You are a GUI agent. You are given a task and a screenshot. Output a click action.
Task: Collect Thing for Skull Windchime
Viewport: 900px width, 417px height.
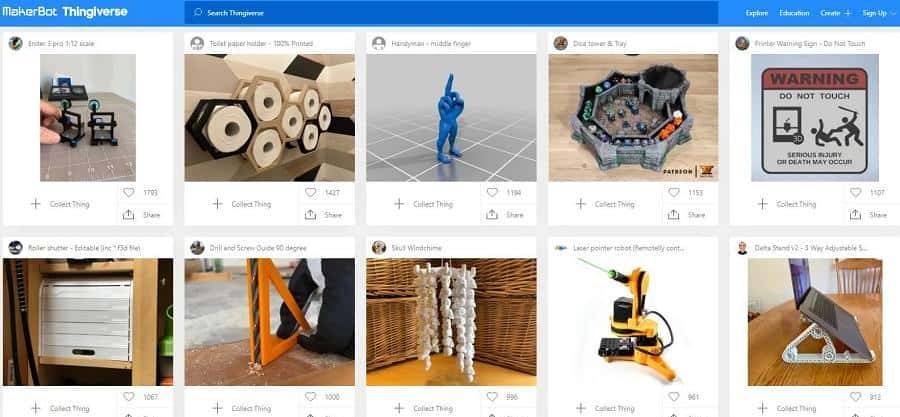[x=424, y=408]
